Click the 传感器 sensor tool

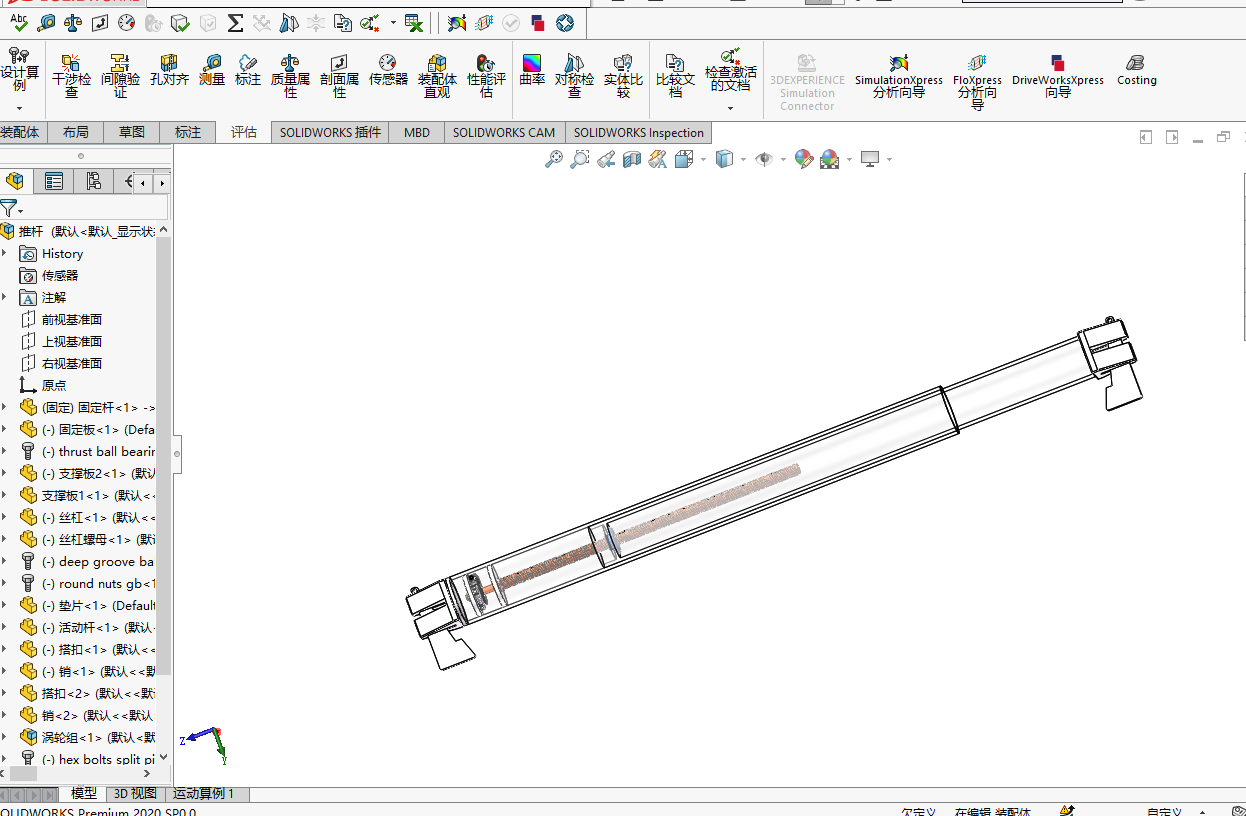pos(388,70)
